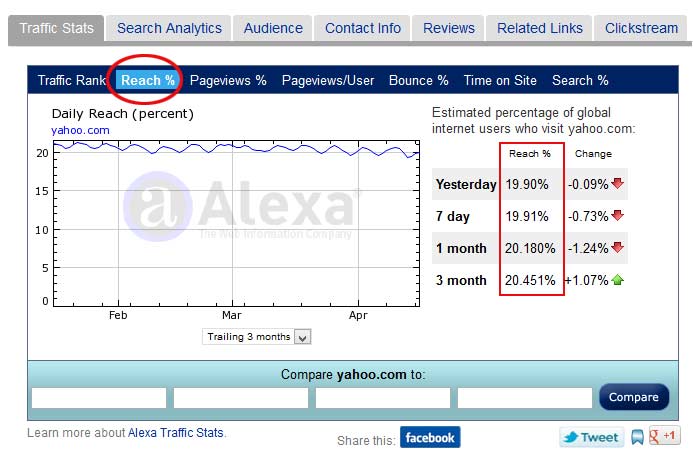Open the Reviews tab
This screenshot has width=693, height=457.
click(x=449, y=28)
